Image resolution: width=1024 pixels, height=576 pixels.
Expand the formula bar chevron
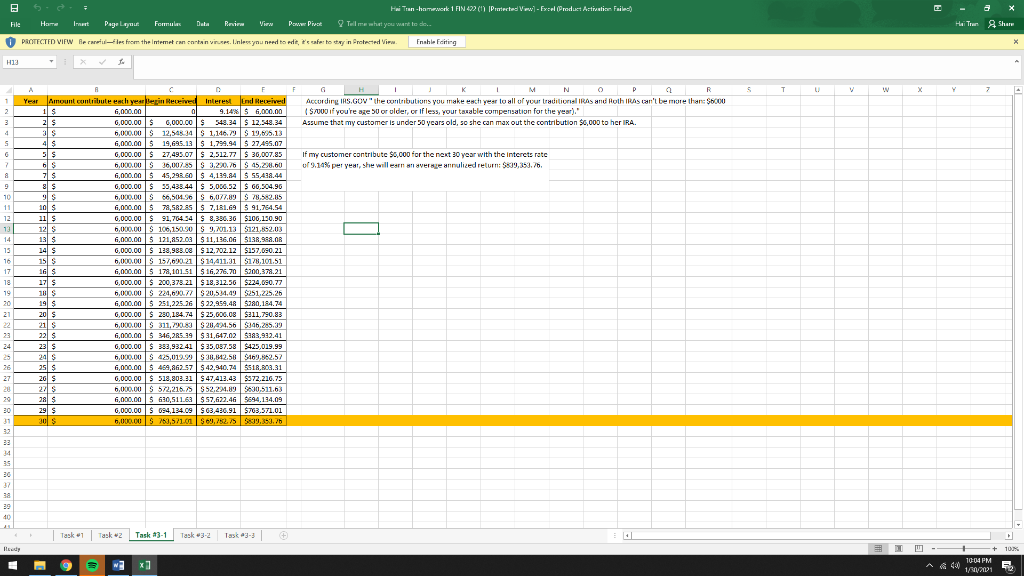pos(1016,61)
